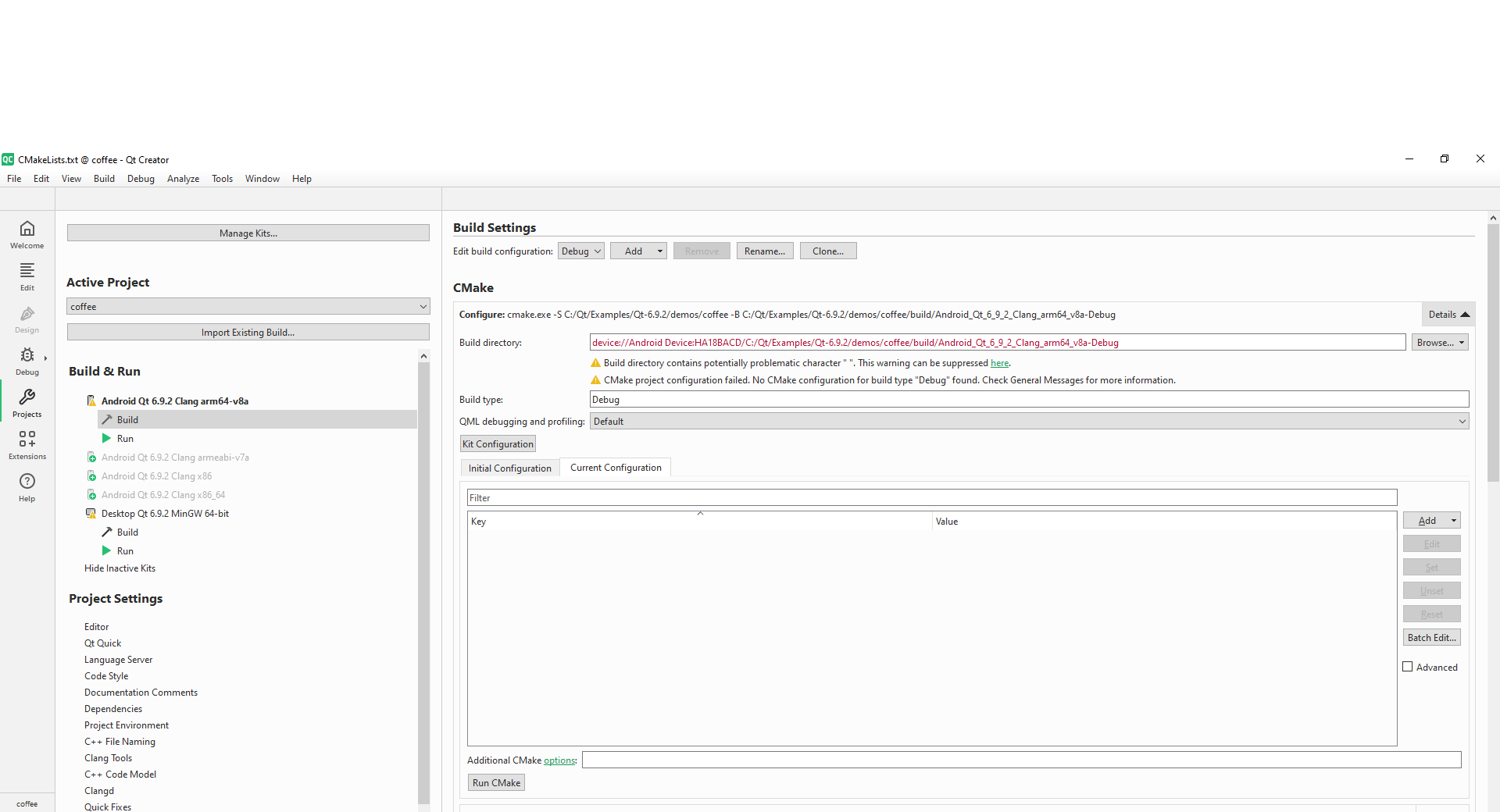Open the Edit build configuration Debug dropdown
Viewport: 1500px width, 812px height.
coord(581,251)
